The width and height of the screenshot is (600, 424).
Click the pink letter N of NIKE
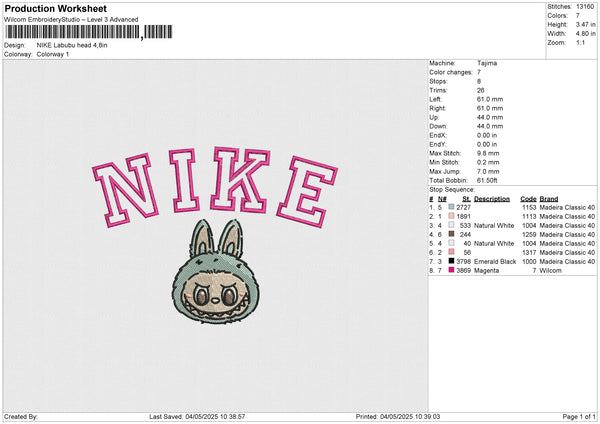(x=126, y=189)
